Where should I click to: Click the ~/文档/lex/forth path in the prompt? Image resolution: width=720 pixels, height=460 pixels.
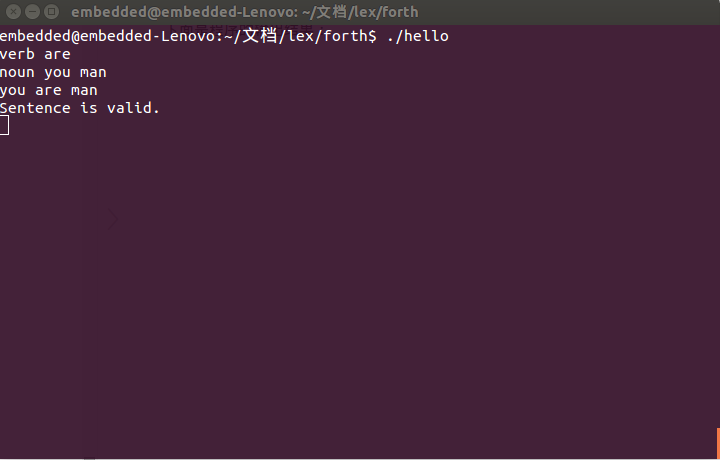tap(301, 36)
